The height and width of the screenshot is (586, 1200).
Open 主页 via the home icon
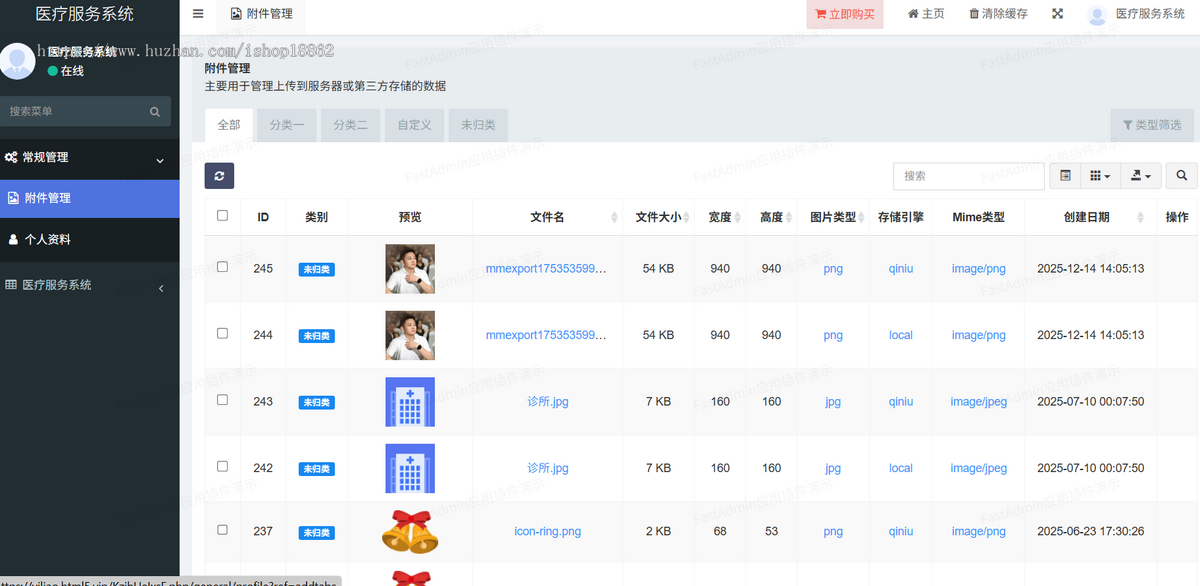pyautogui.click(x=913, y=14)
